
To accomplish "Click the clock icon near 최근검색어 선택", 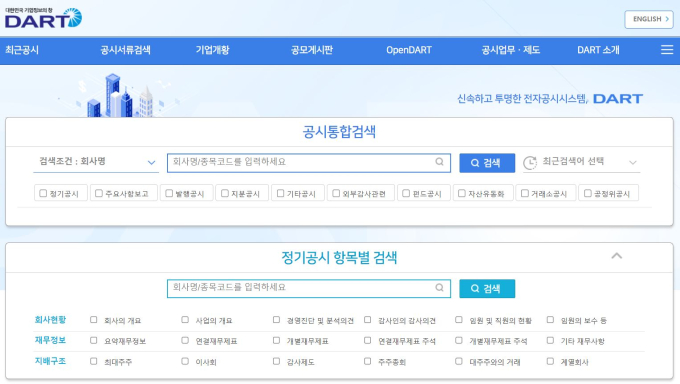I will (x=530, y=162).
